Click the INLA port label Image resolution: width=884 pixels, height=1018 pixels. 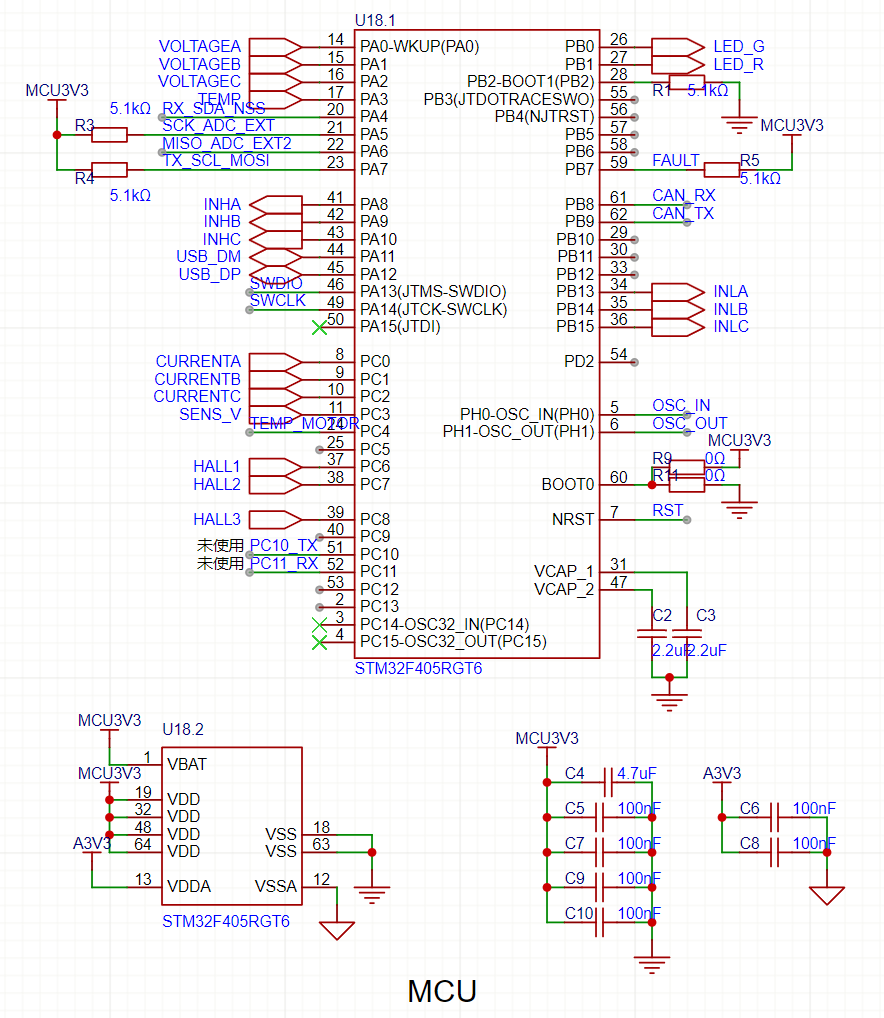731,292
